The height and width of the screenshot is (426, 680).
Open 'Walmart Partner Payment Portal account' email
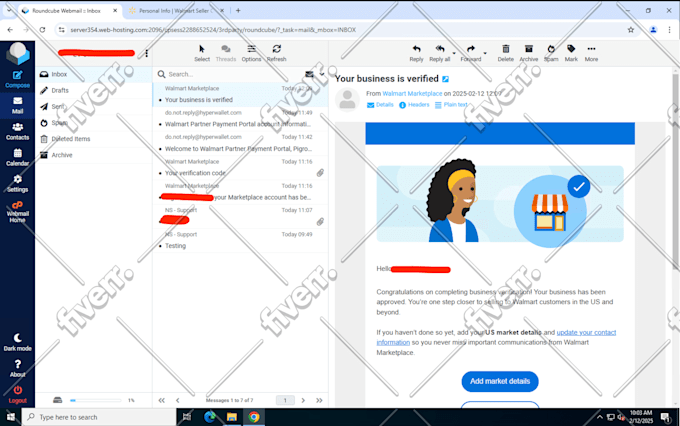point(240,119)
